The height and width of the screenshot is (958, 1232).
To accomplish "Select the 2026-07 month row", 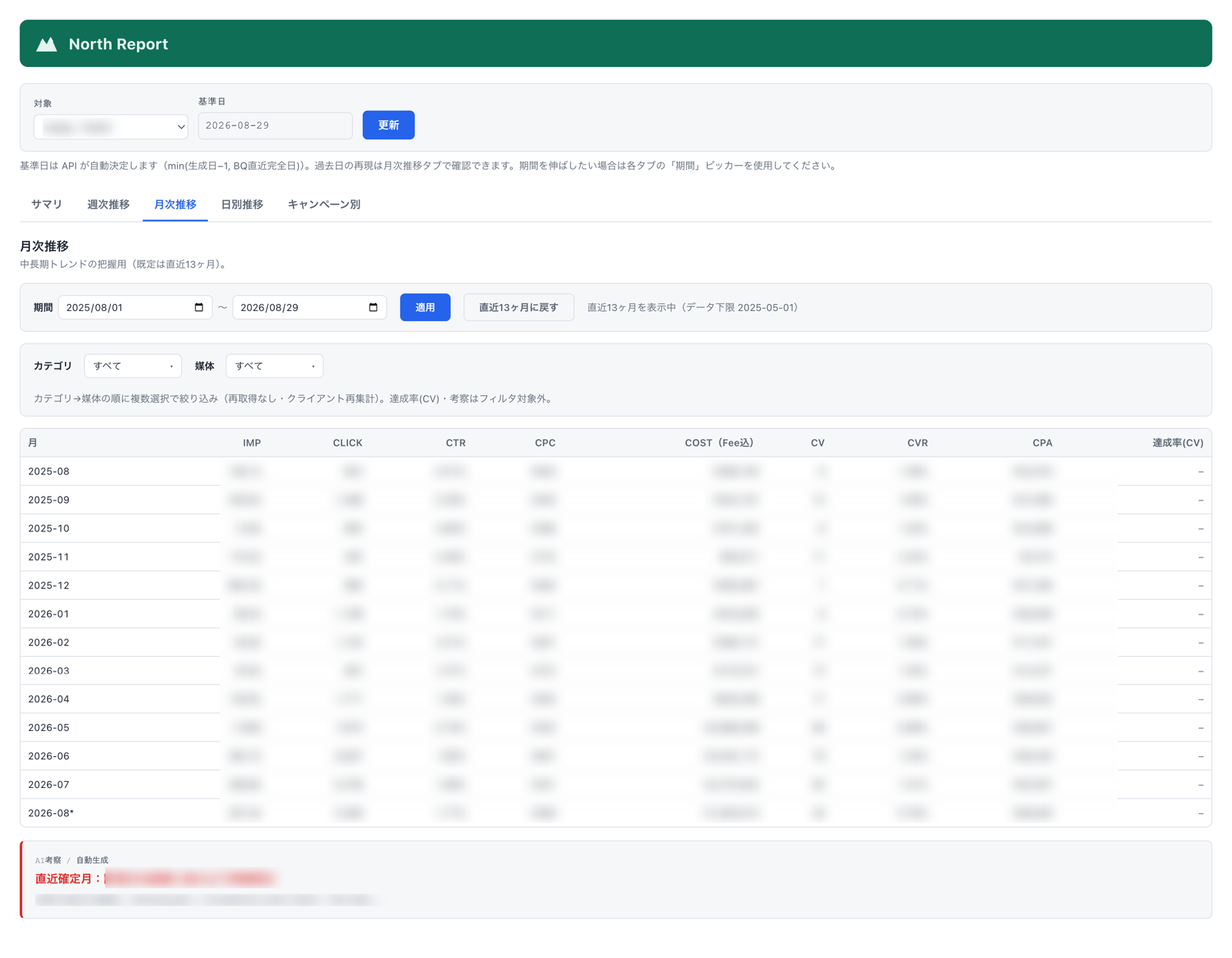I will tap(616, 785).
